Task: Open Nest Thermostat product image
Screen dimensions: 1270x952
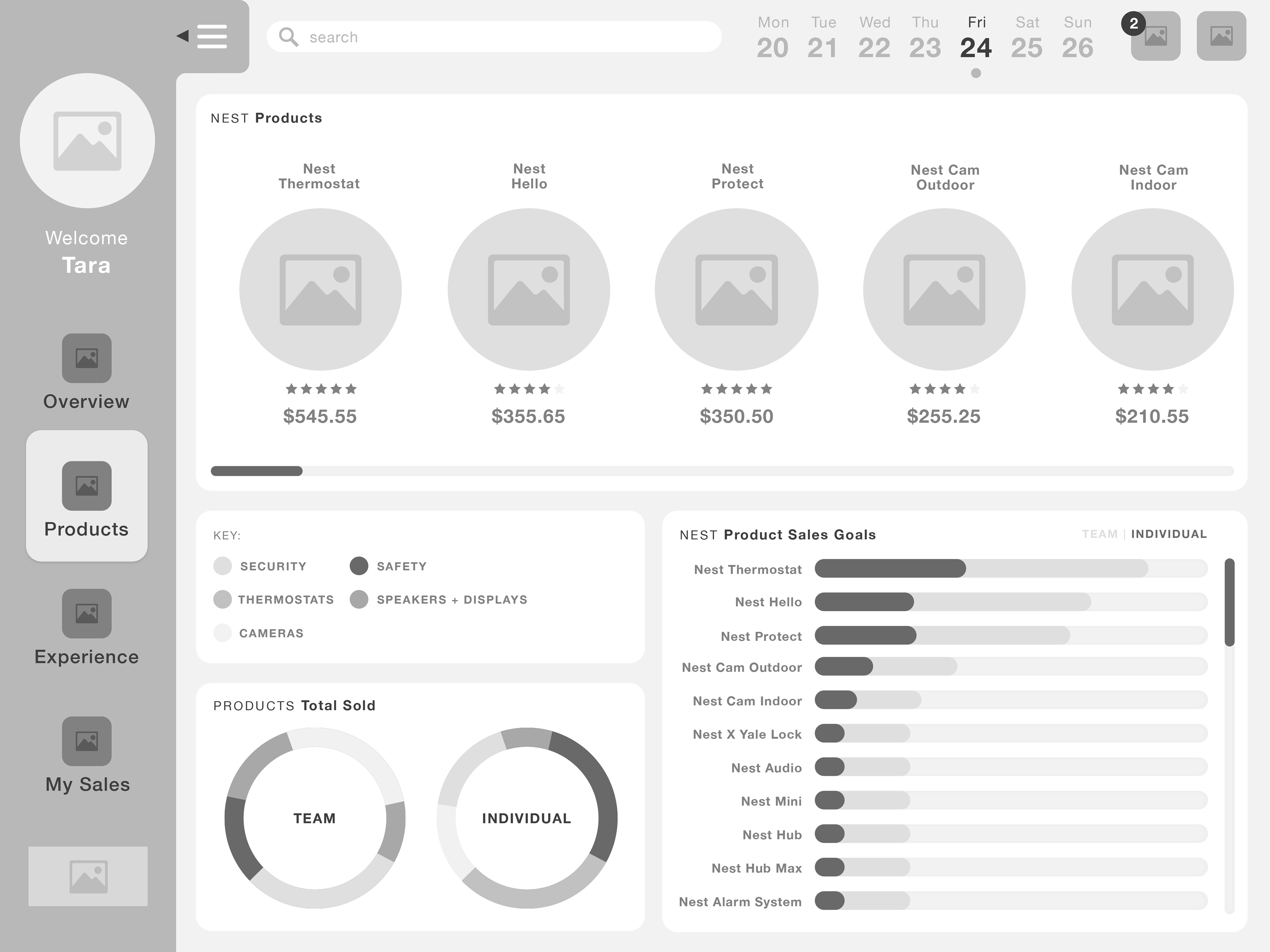Action: 320,289
